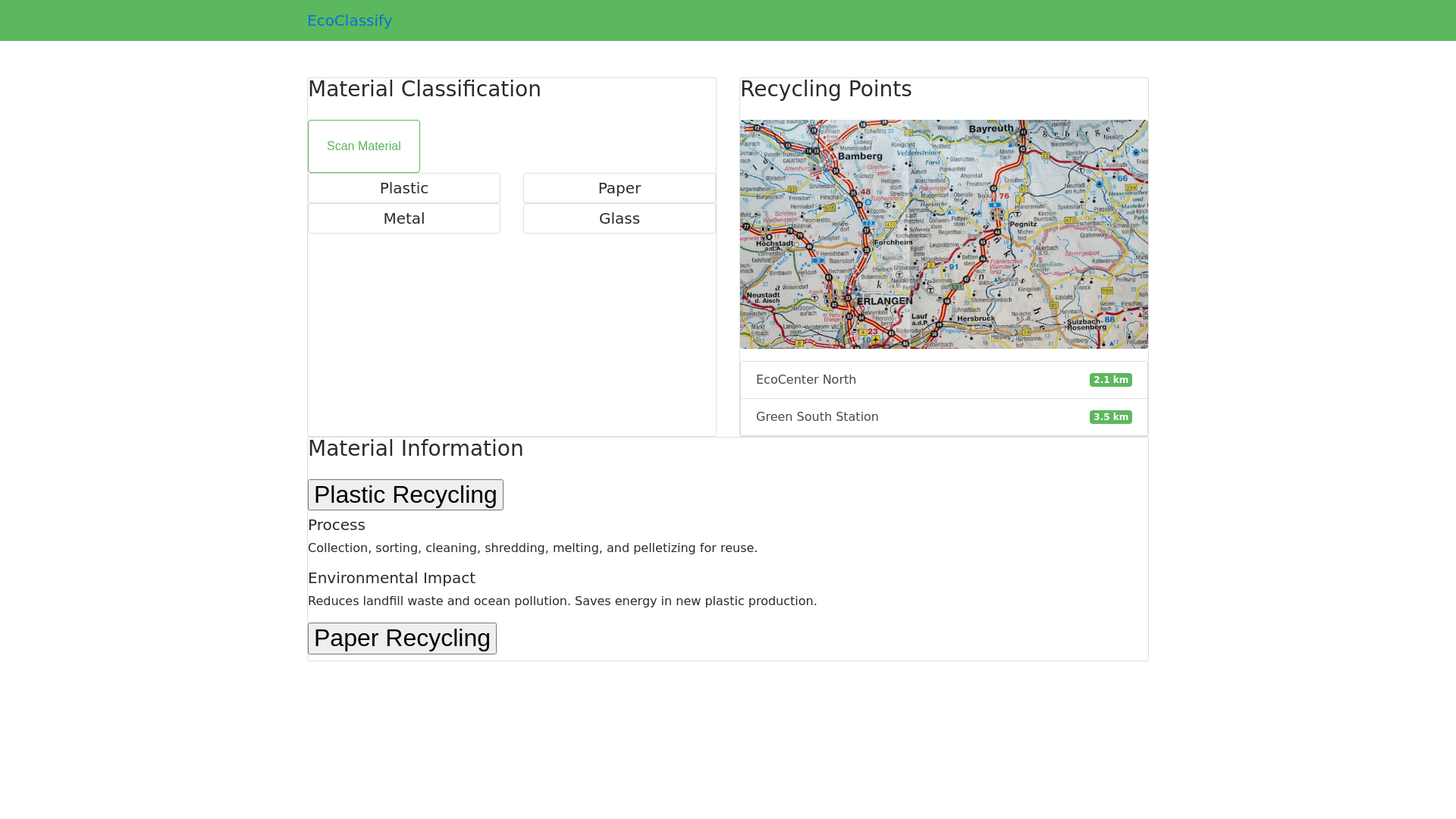This screenshot has height=819, width=1456.
Task: Click the Recycling Points heading
Action: (826, 89)
